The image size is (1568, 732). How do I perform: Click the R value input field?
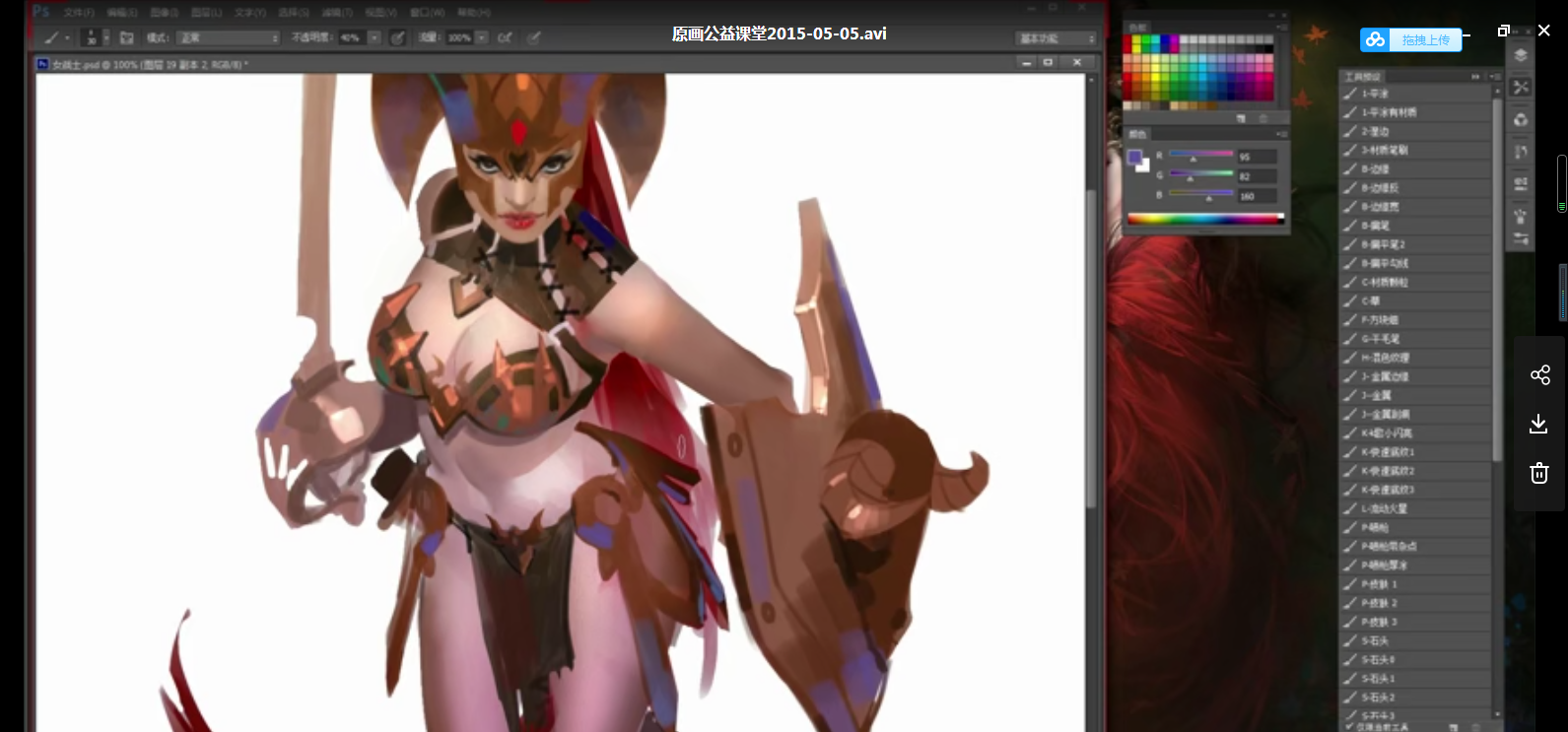click(x=1257, y=157)
